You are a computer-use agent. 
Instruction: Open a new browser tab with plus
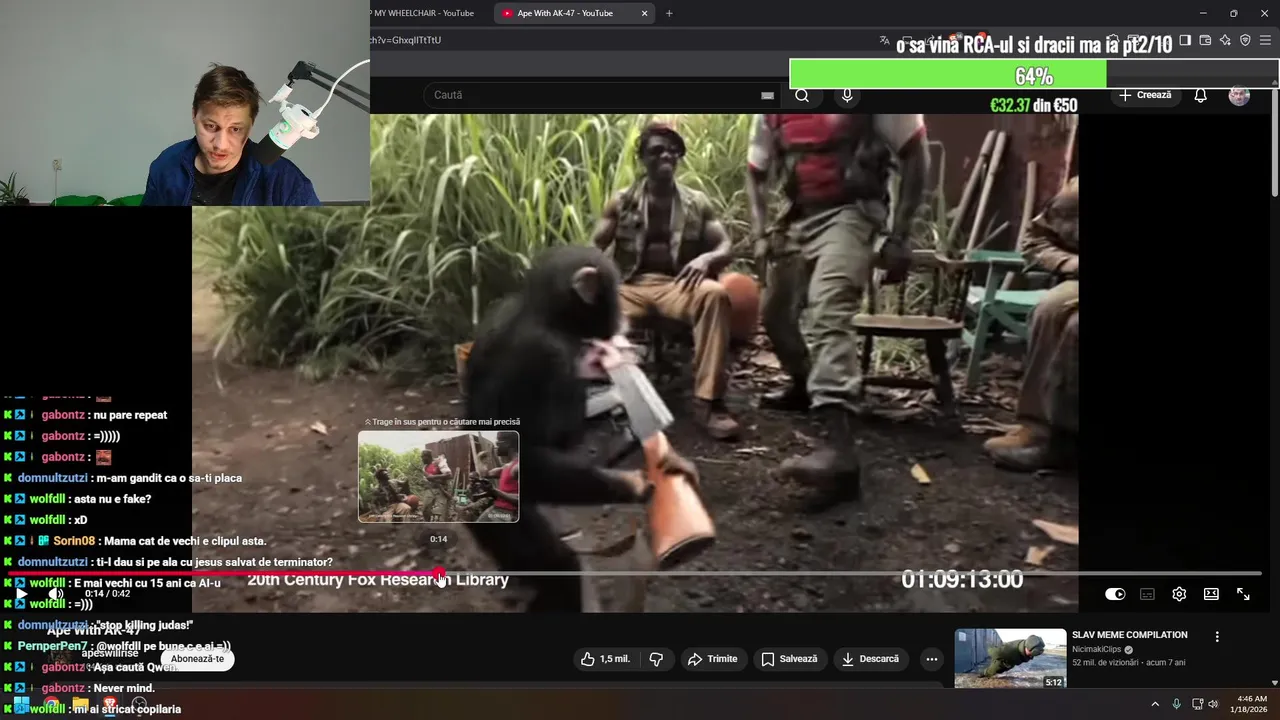[x=669, y=13]
